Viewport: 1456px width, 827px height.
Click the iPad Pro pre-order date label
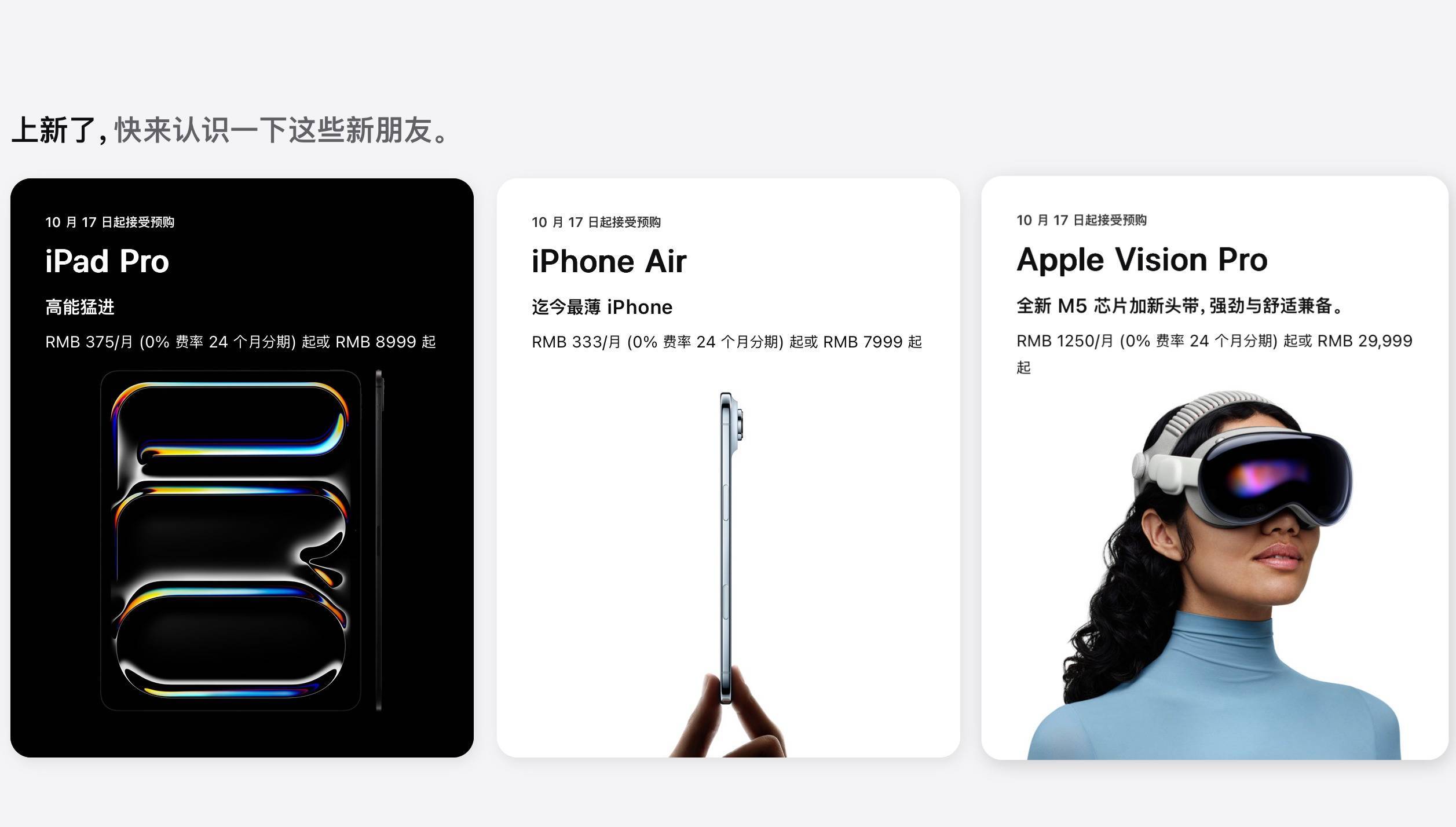110,222
